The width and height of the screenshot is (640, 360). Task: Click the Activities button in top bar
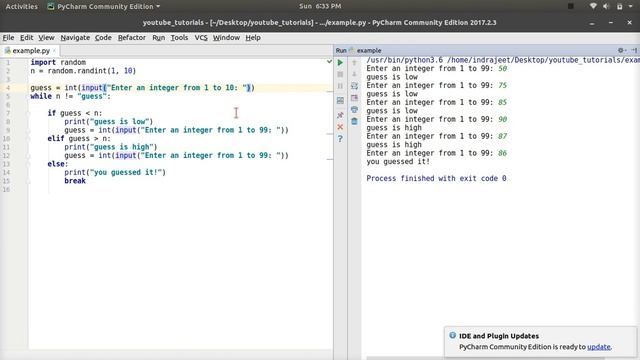pyautogui.click(x=21, y=7)
